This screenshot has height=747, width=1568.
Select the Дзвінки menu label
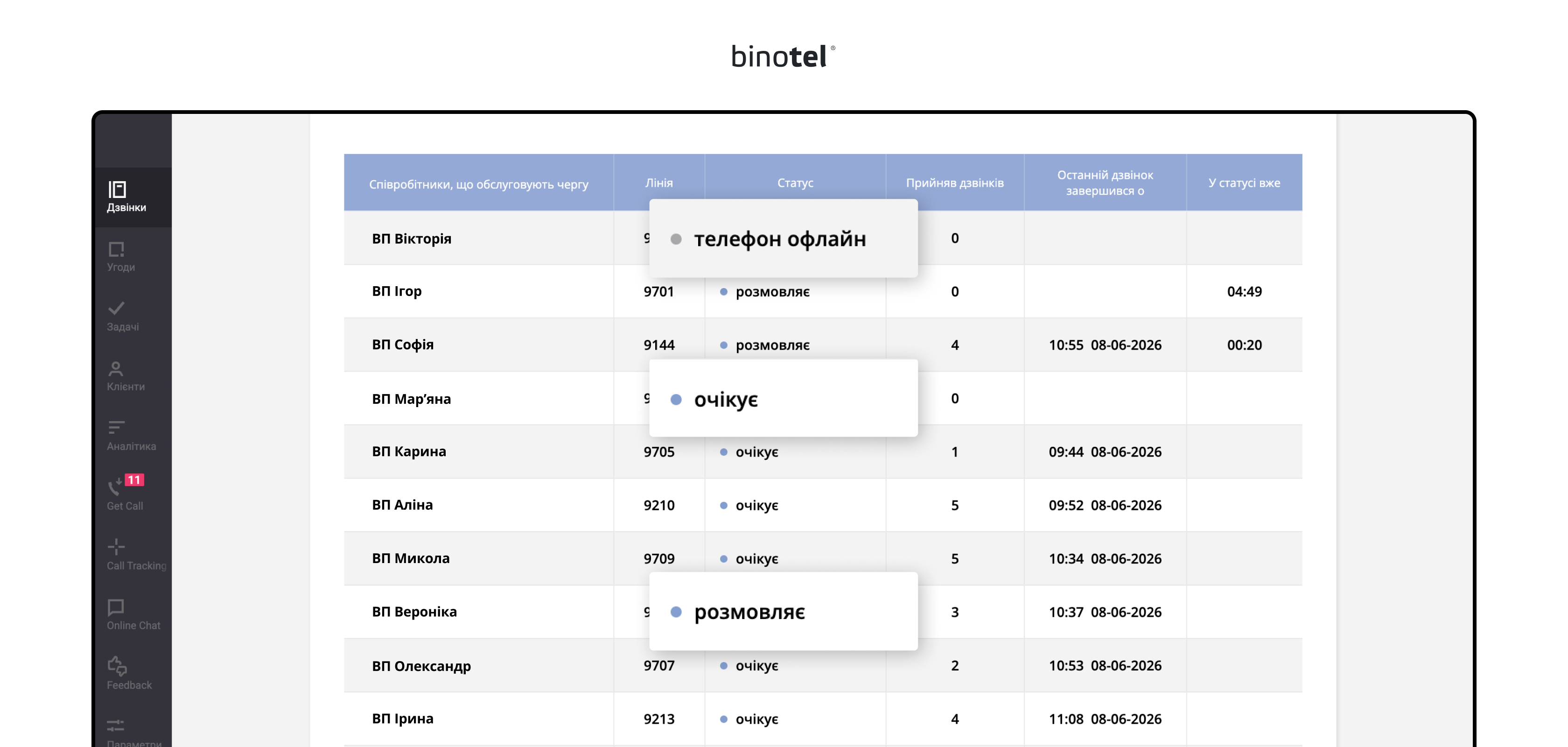(126, 208)
